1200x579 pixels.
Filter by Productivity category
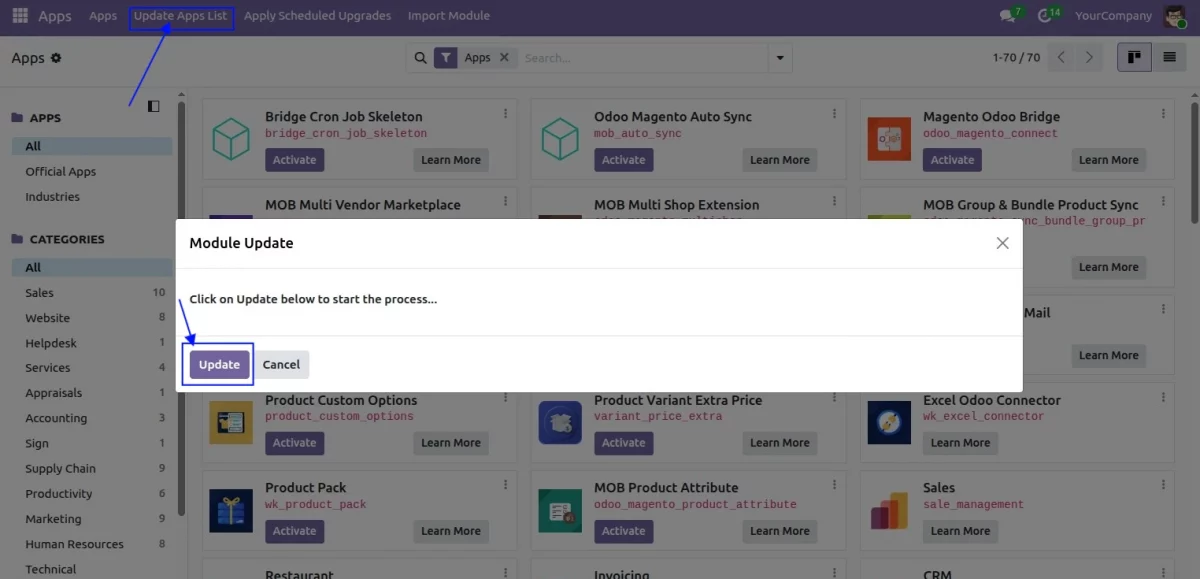pos(92,494)
